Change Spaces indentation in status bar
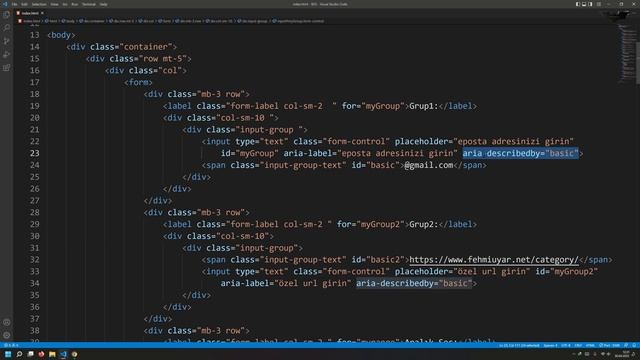 550,345
